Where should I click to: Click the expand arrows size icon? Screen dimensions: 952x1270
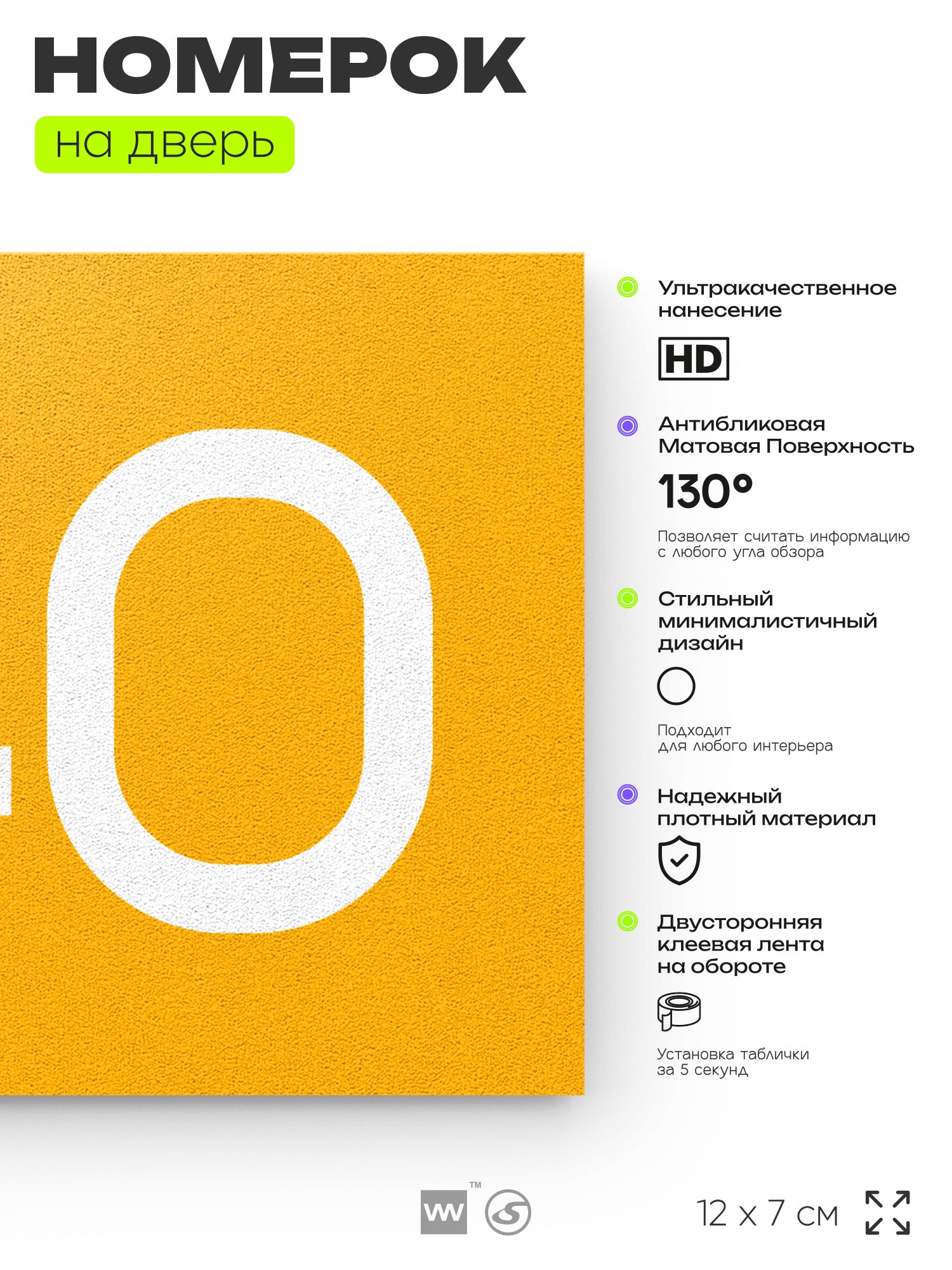coord(887,1213)
